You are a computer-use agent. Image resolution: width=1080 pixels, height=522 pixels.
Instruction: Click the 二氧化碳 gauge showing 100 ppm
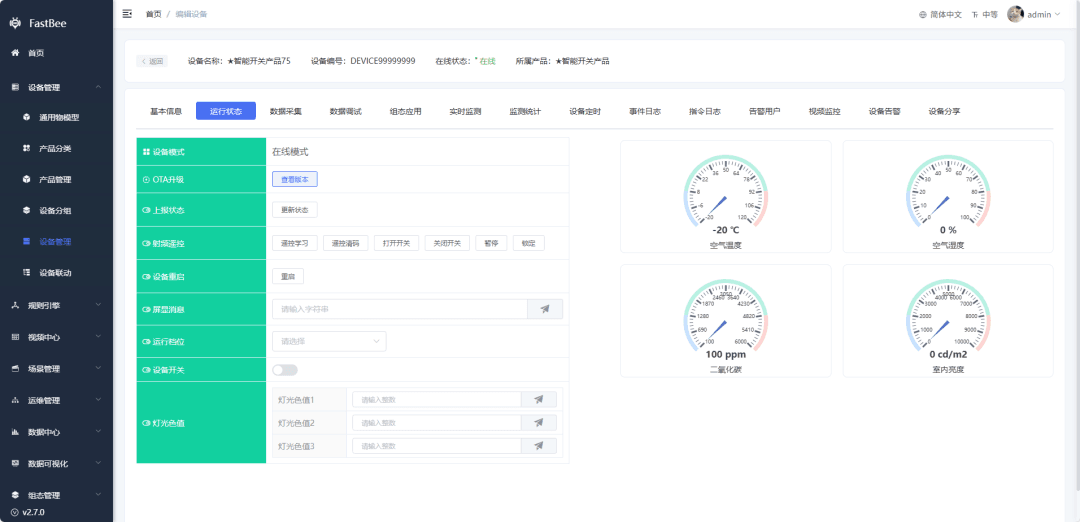pos(725,321)
